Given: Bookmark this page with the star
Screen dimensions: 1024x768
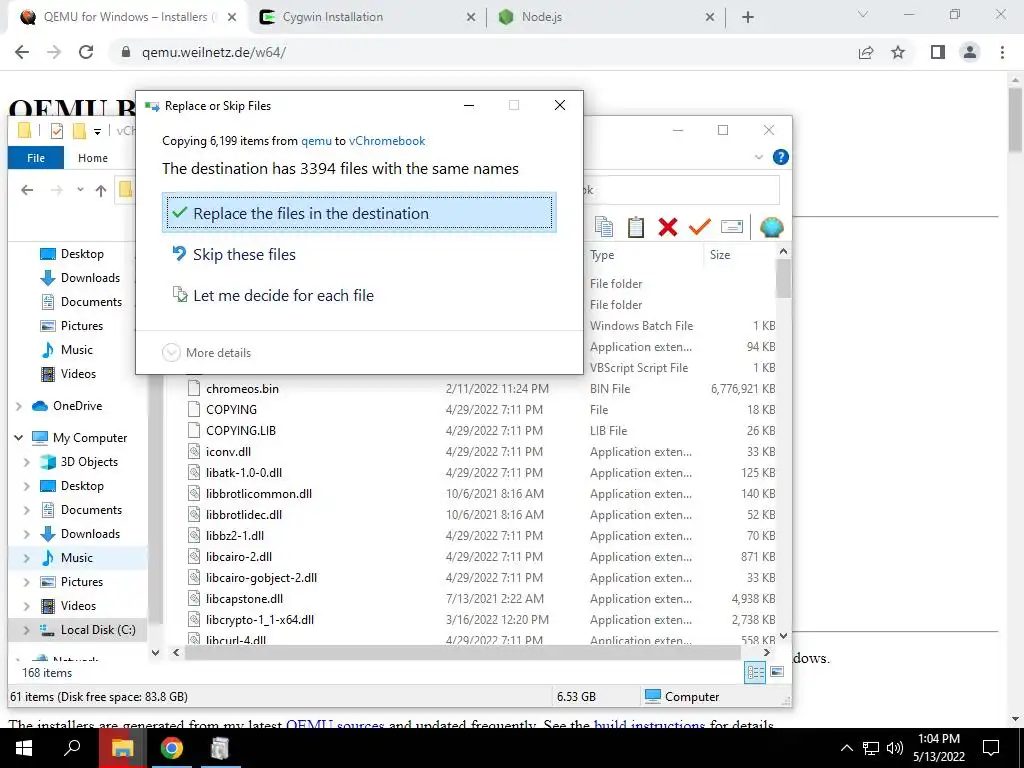Looking at the screenshot, I should click(898, 52).
